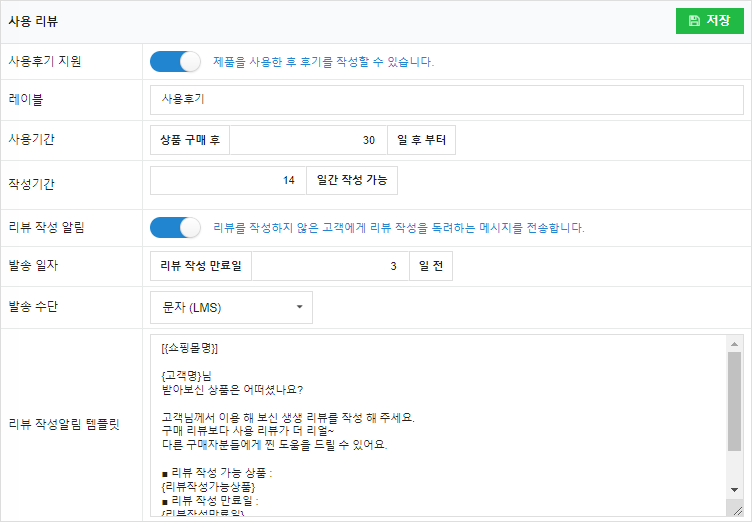Open the 발송 수단 문자 (LMS) dropdown

click(x=231, y=308)
